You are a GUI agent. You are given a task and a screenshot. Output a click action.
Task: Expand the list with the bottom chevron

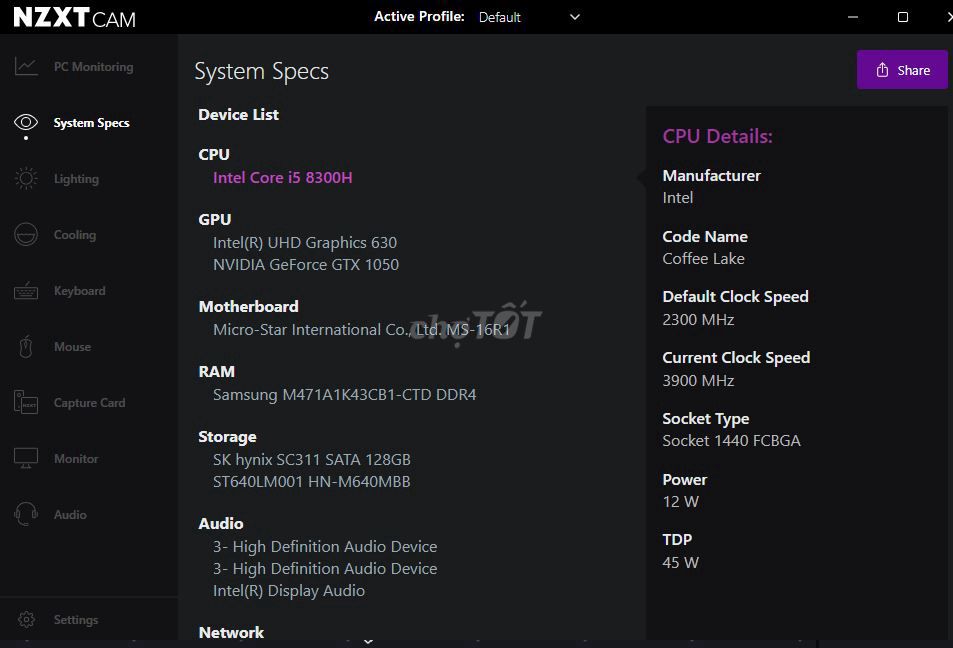tap(368, 641)
